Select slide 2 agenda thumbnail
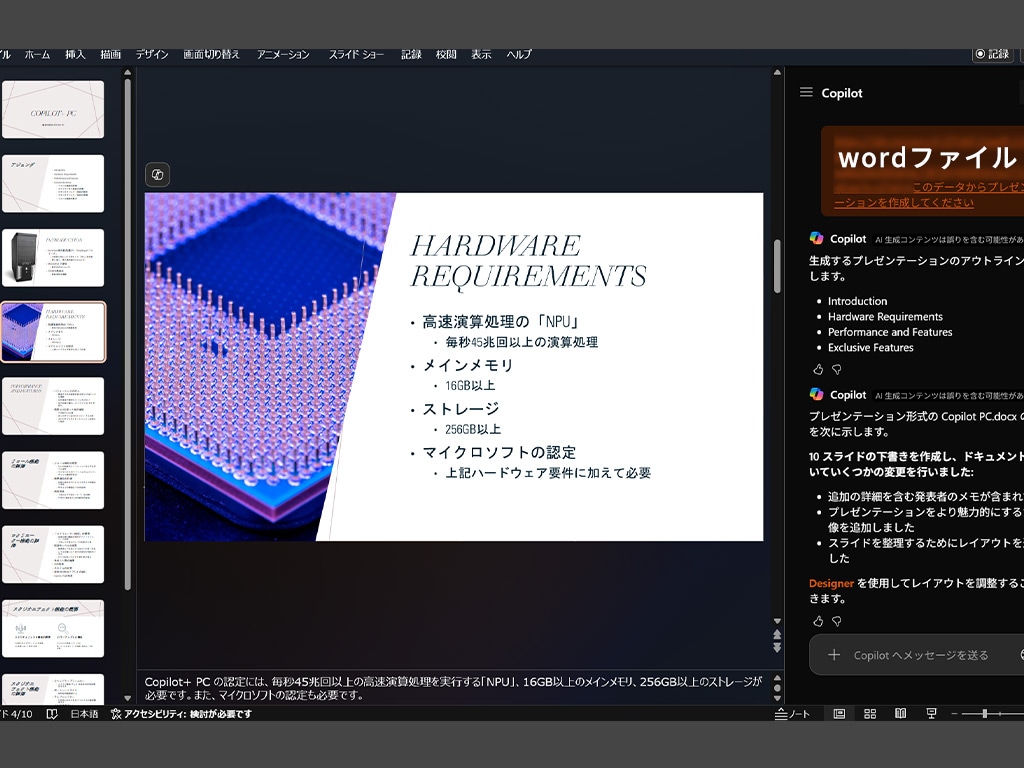Image resolution: width=1024 pixels, height=768 pixels. [53, 184]
